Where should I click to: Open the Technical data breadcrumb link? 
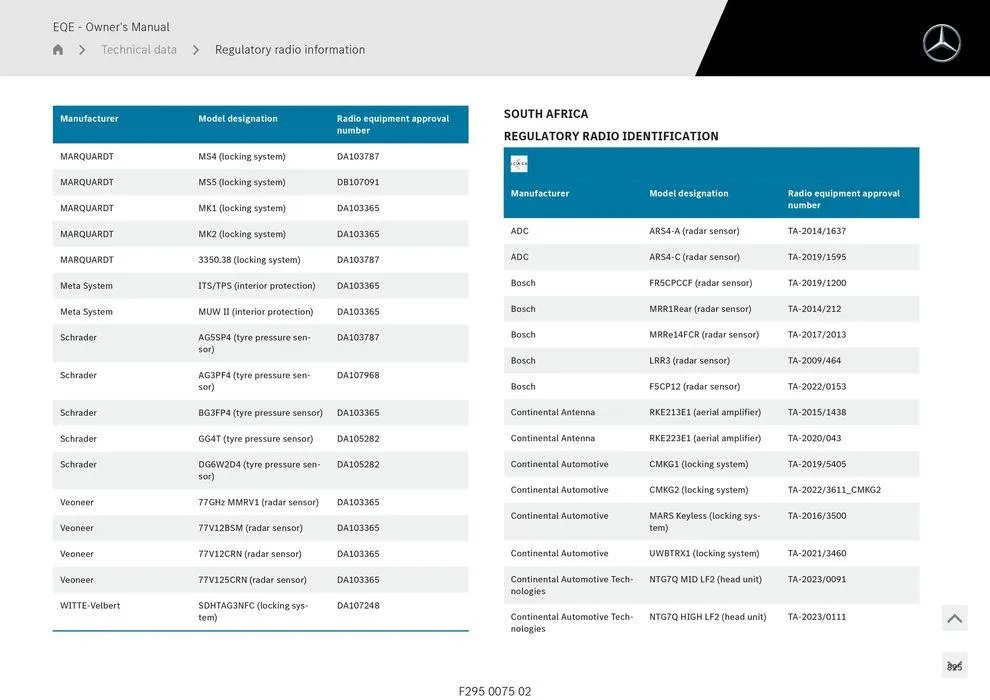139,50
